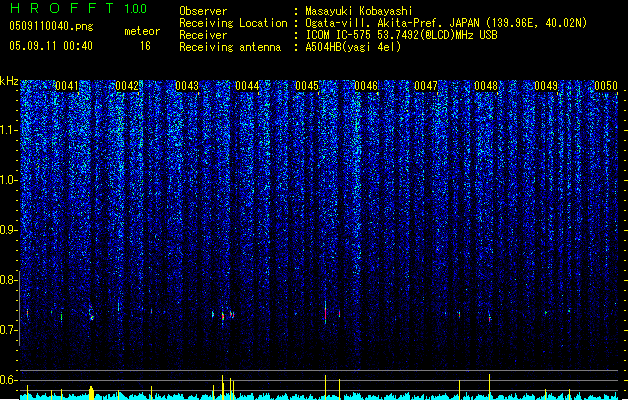629x400 pixels.
Task: Click the 'Receiver' field label
Action: (203, 35)
